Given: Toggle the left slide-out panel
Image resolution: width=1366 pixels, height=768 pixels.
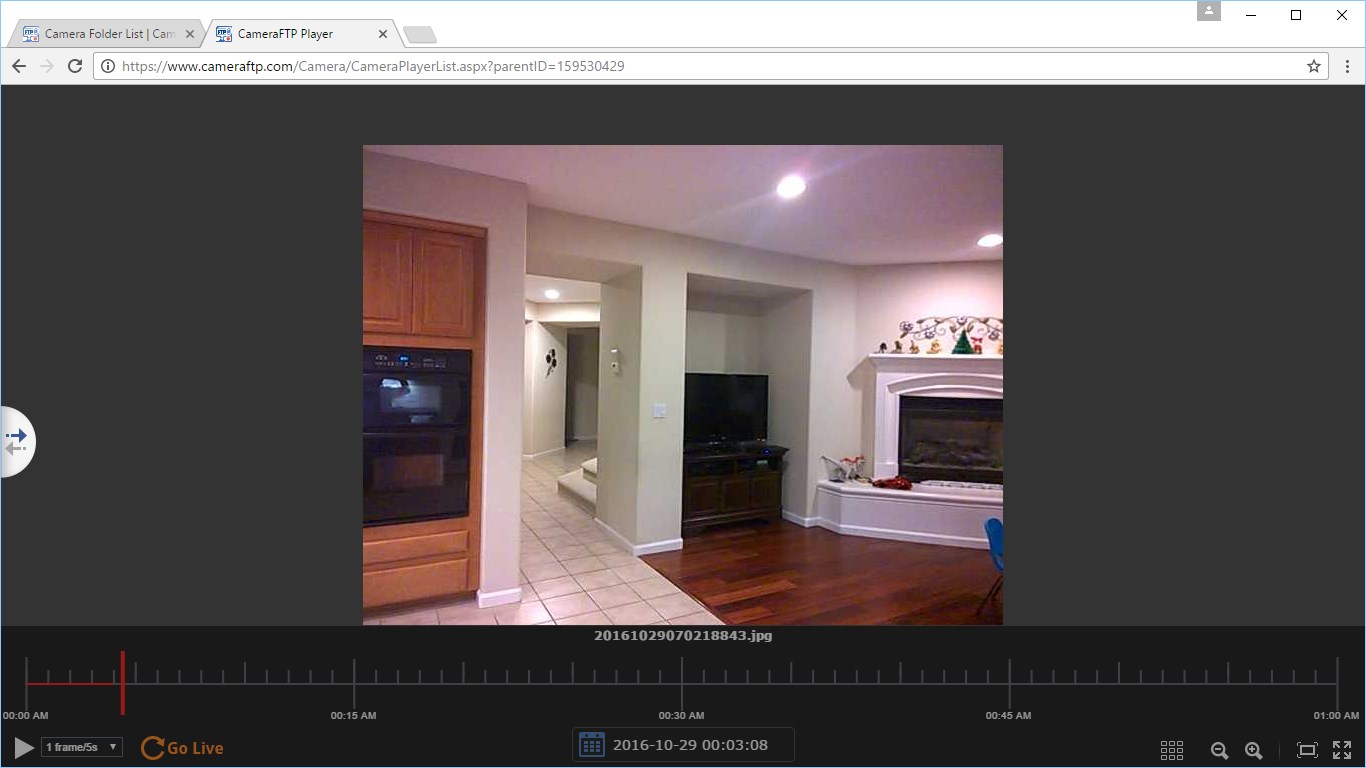Looking at the screenshot, I should (x=17, y=440).
